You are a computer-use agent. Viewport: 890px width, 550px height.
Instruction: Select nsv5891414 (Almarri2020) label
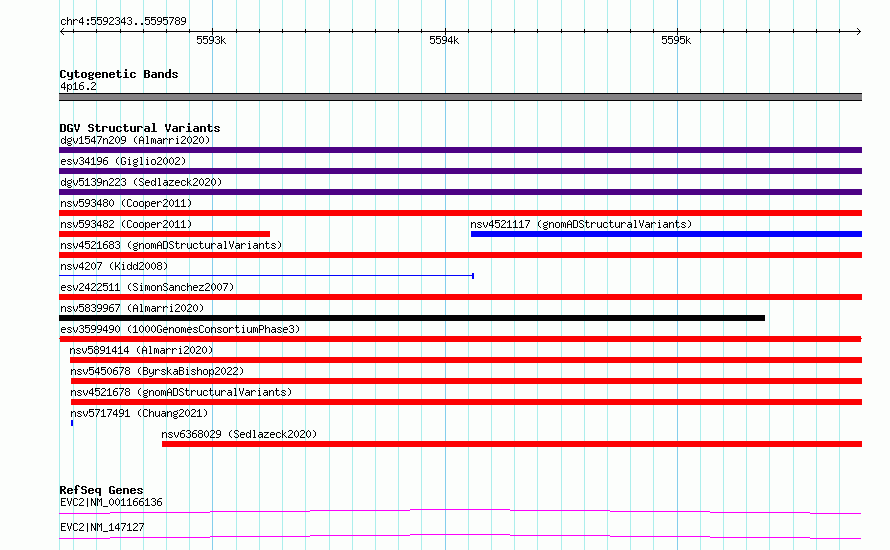(x=141, y=350)
